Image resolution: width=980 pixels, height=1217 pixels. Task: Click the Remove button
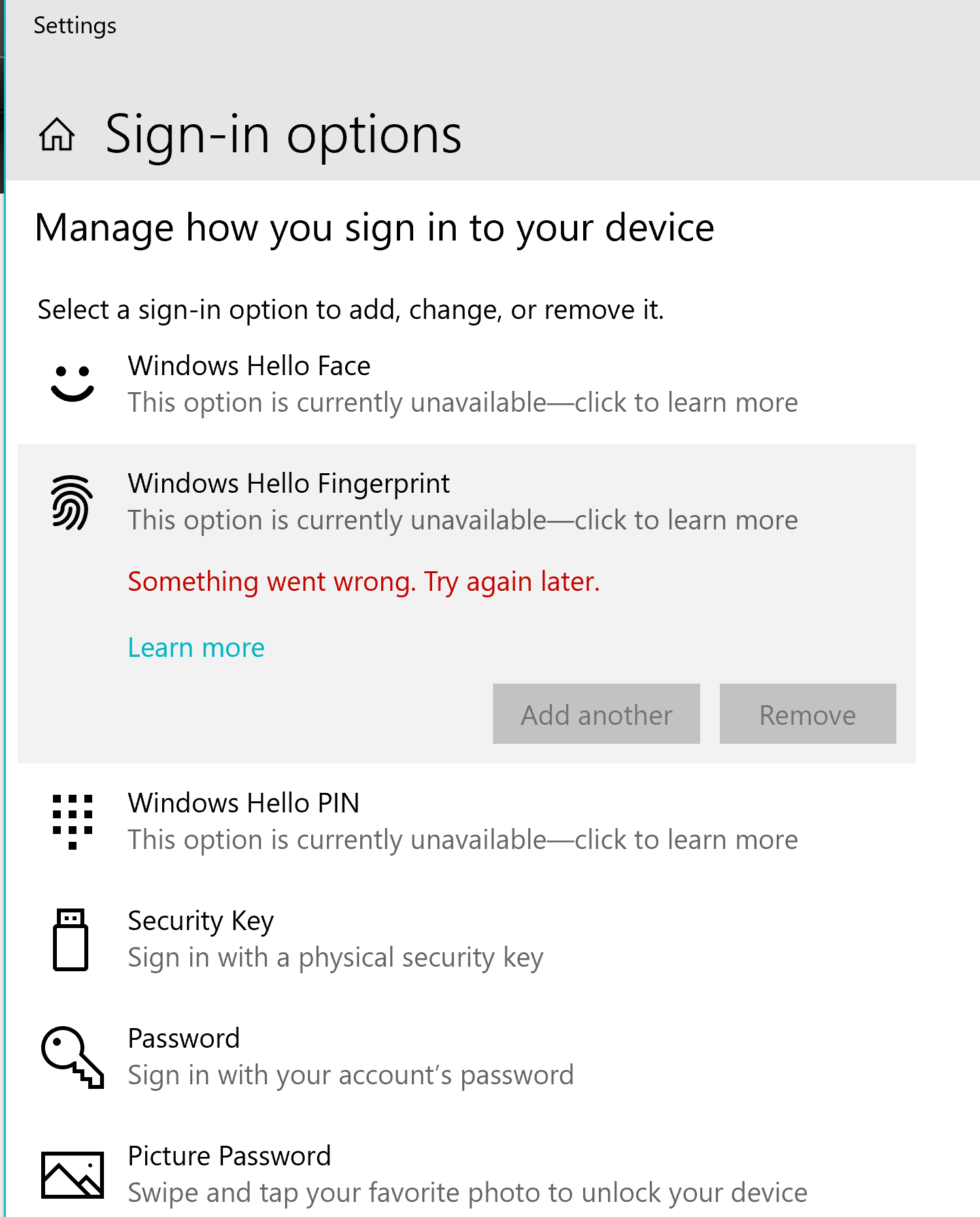pyautogui.click(x=807, y=714)
